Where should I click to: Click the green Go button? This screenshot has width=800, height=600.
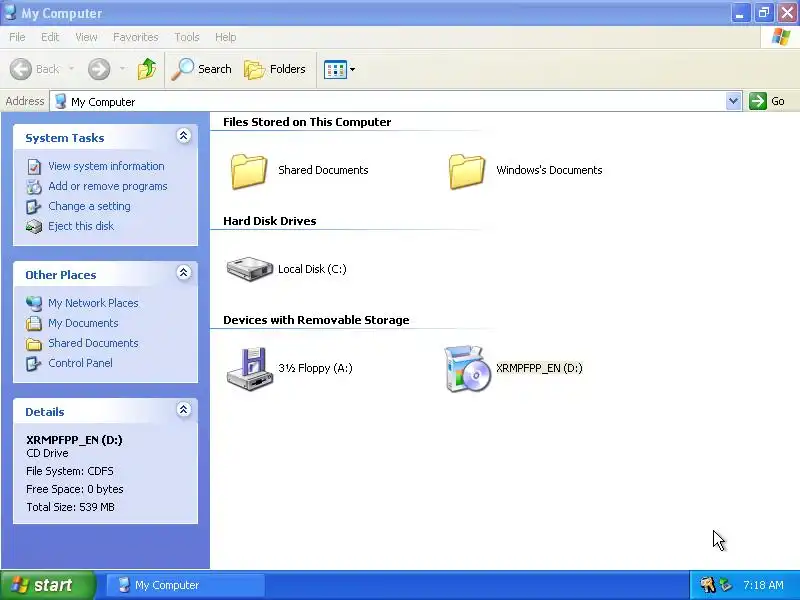pos(767,101)
